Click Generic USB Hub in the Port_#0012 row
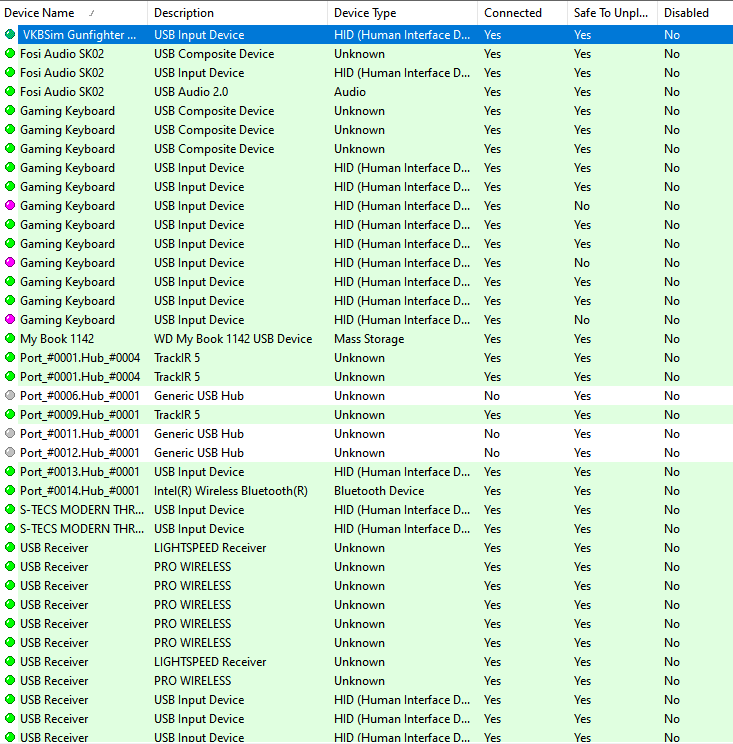This screenshot has height=744, width=733. [x=199, y=453]
